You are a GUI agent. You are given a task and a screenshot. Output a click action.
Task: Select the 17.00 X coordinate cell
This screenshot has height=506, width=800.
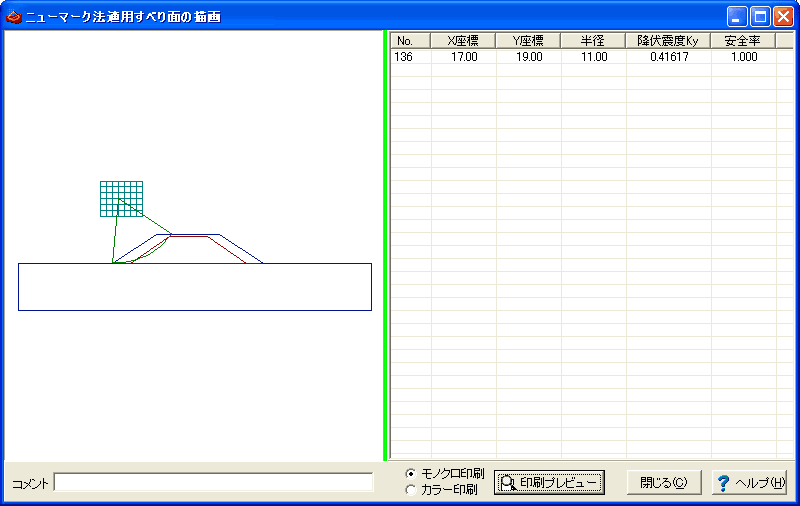click(464, 57)
